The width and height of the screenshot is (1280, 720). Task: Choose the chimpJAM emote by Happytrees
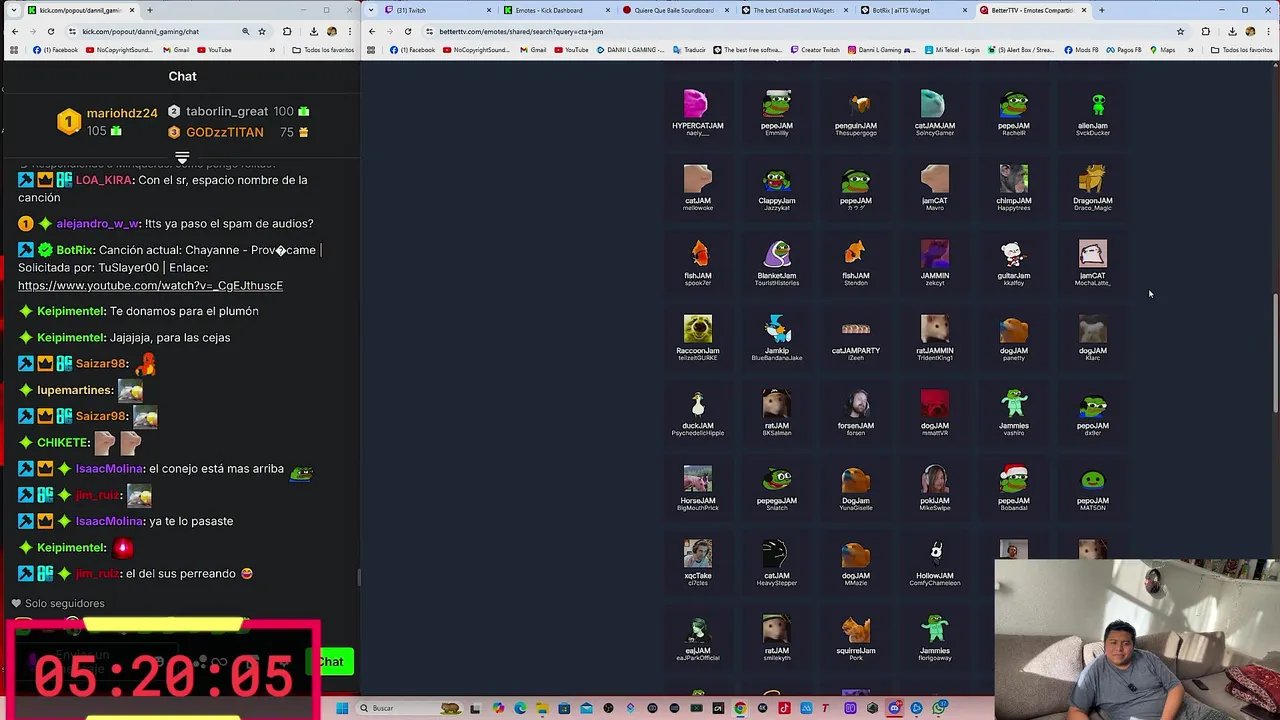(x=1014, y=187)
